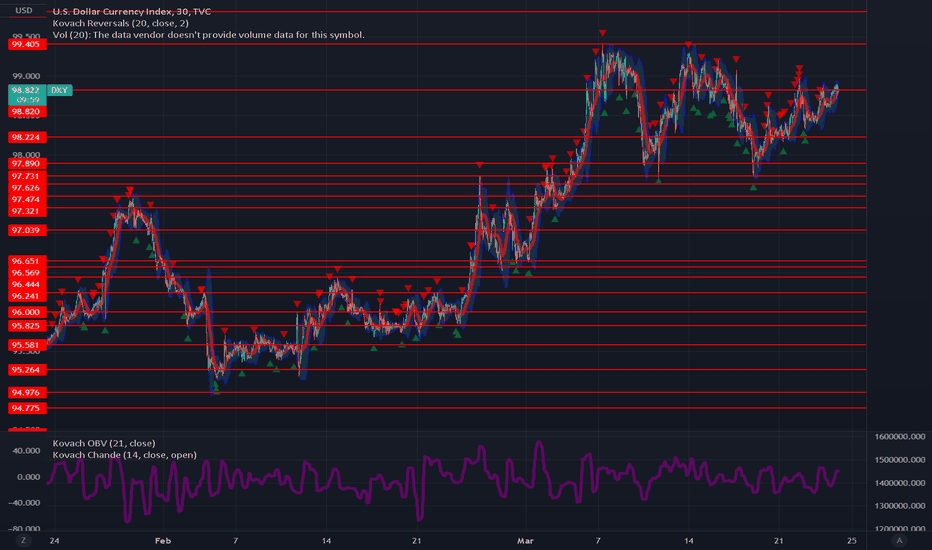Image resolution: width=932 pixels, height=550 pixels.
Task: Open the USD currency selector
Action: (24, 10)
